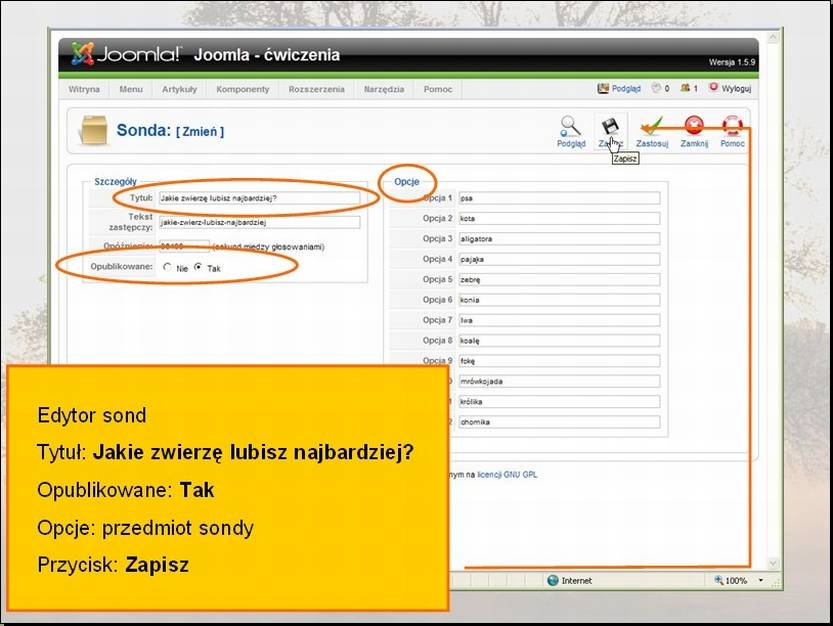Click the Opcja 2 field containing kota

click(559, 218)
